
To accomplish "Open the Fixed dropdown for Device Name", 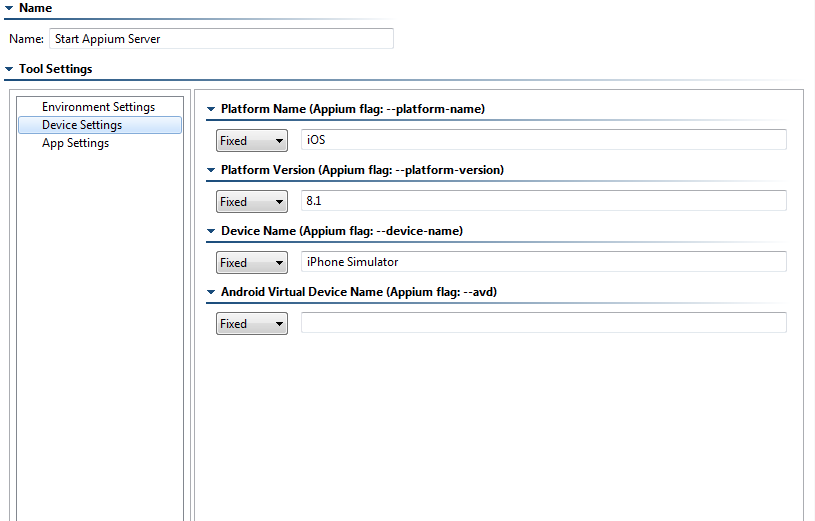I will coord(252,262).
